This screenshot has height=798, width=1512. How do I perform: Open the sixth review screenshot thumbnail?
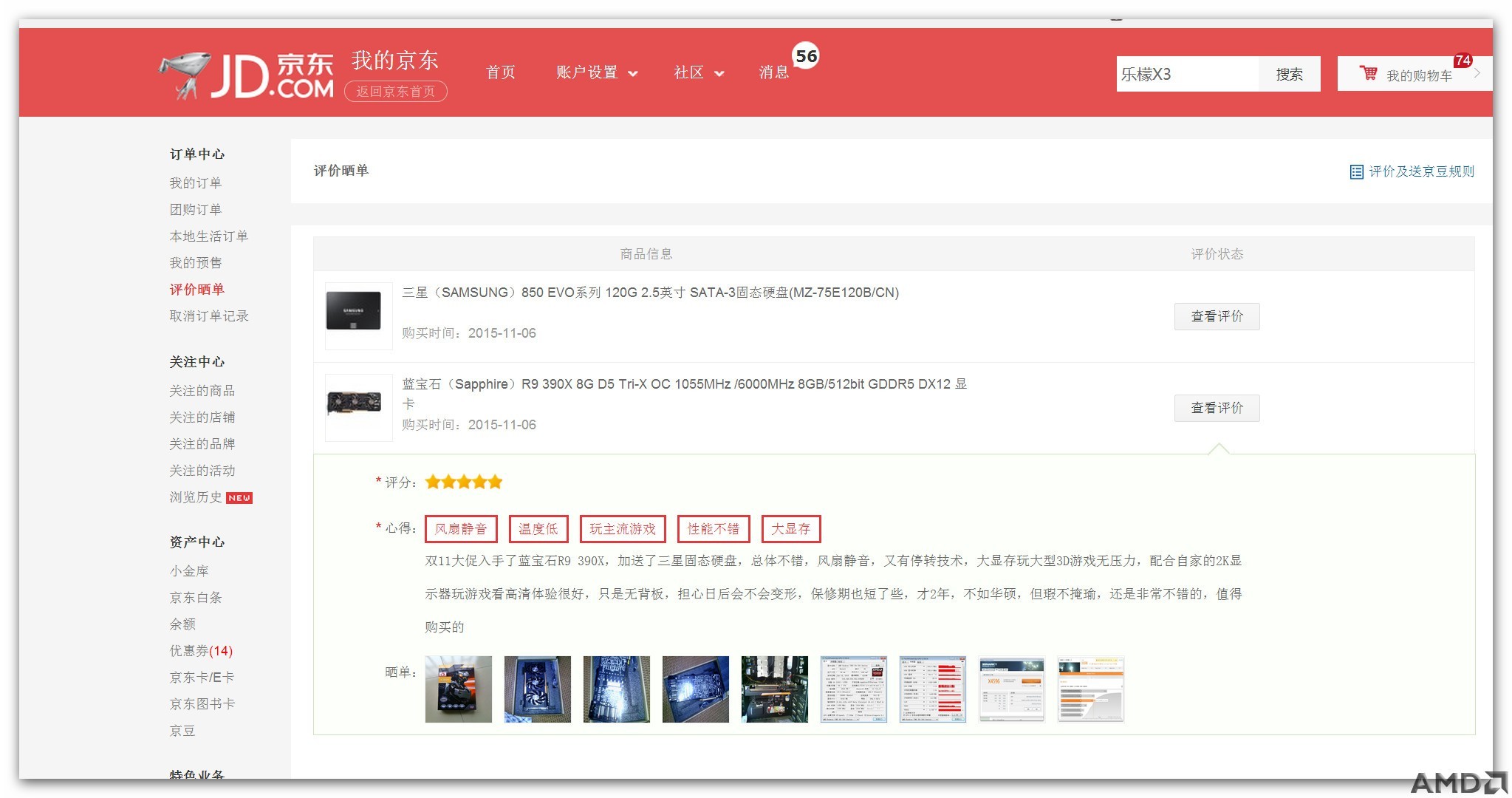854,689
